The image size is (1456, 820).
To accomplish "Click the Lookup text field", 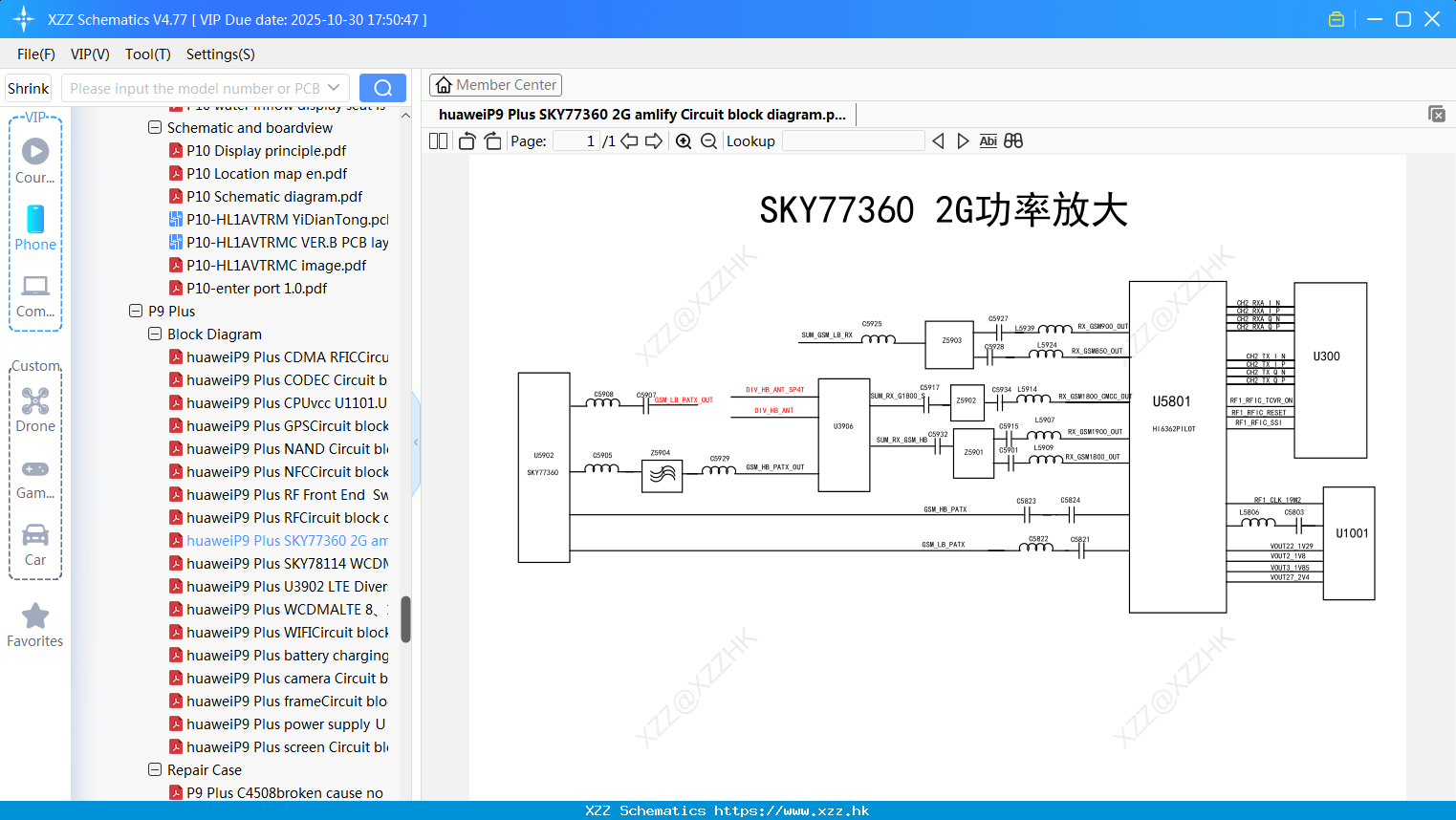I will click(853, 141).
